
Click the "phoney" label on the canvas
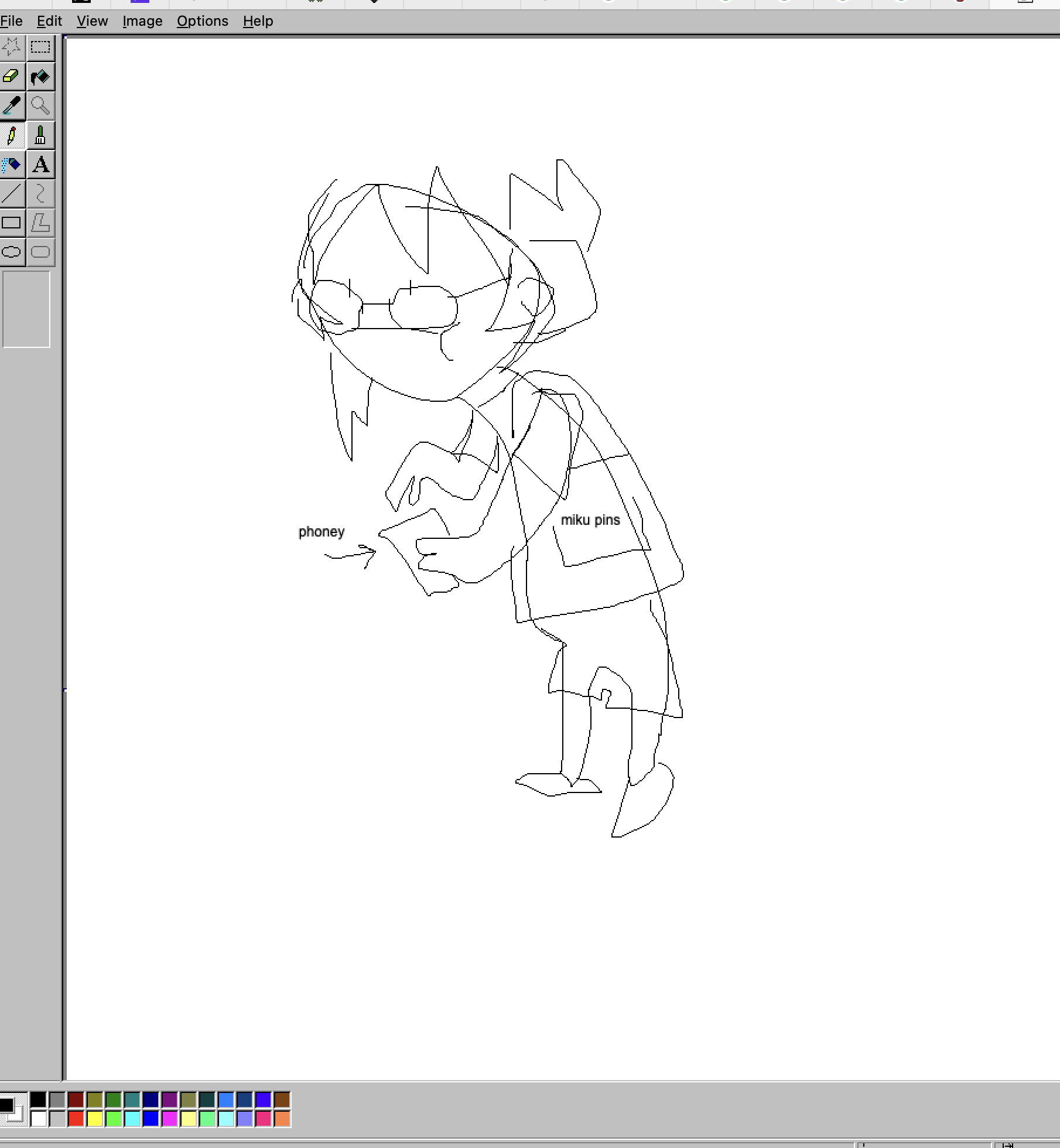coord(322,532)
